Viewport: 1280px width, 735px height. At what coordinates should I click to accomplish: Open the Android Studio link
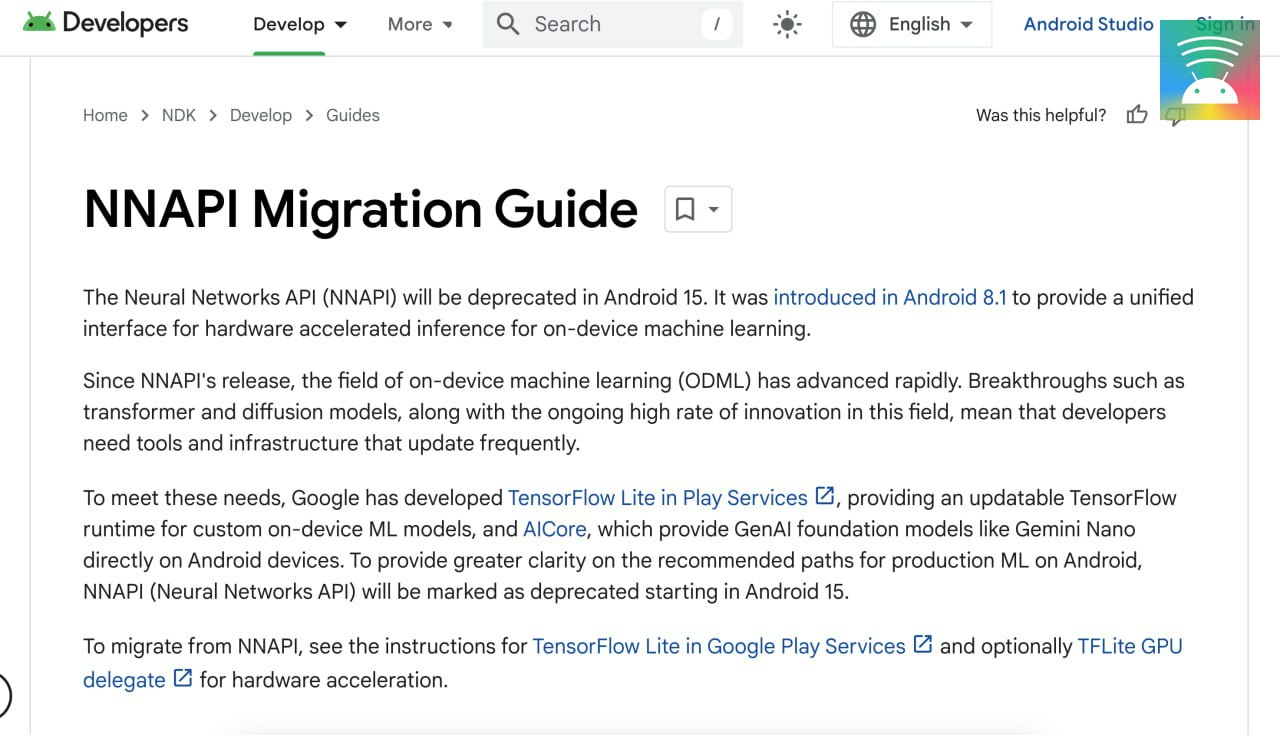pyautogui.click(x=1088, y=24)
